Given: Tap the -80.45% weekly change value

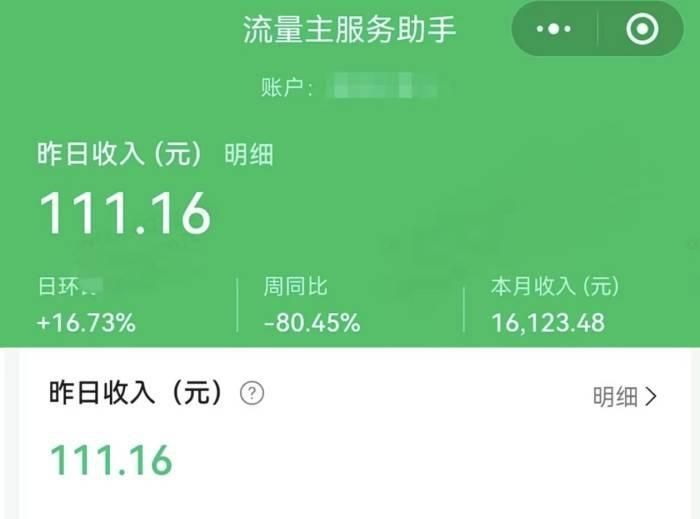Looking at the screenshot, I should tap(312, 323).
